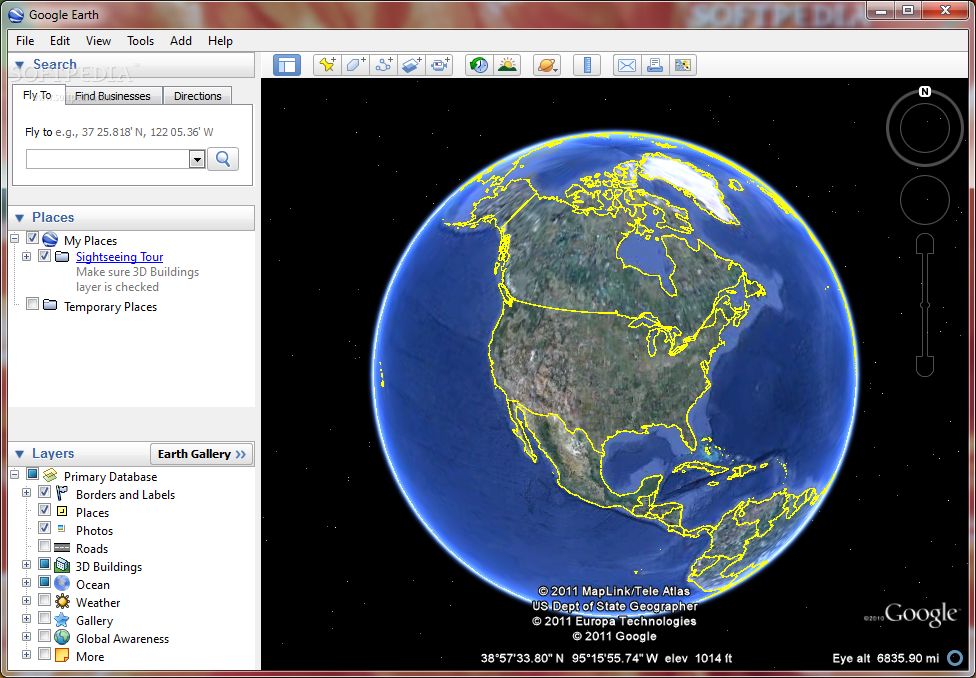Click the N north indicator on compass

(925, 92)
